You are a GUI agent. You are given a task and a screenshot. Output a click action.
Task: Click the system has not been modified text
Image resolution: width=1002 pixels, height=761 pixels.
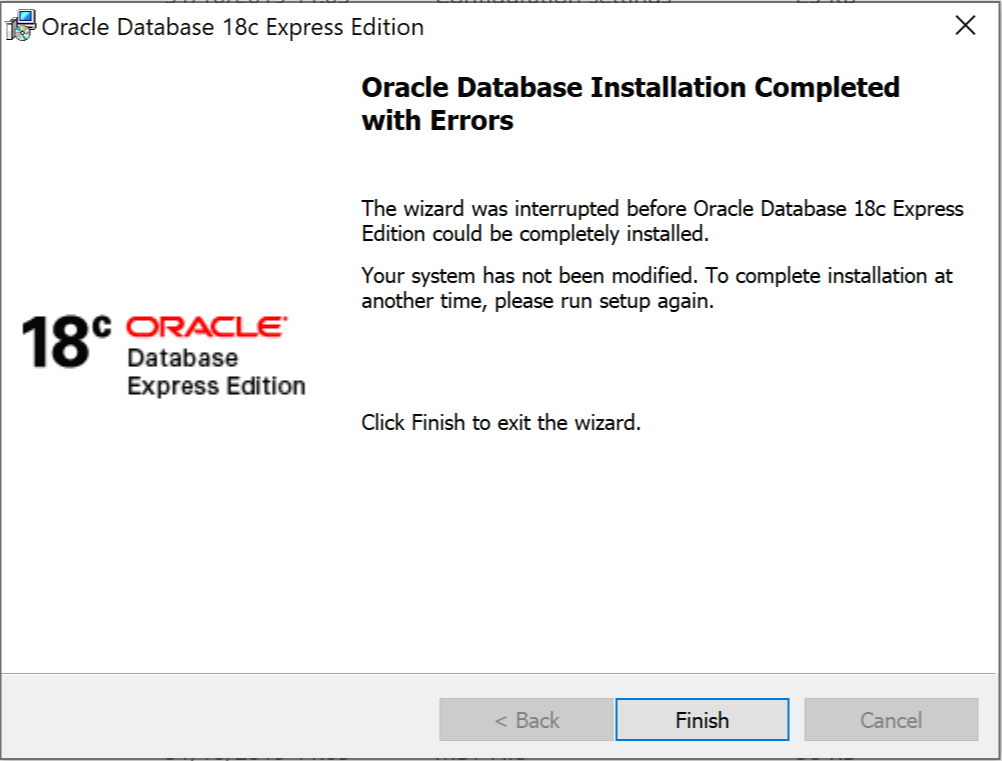tap(656, 288)
